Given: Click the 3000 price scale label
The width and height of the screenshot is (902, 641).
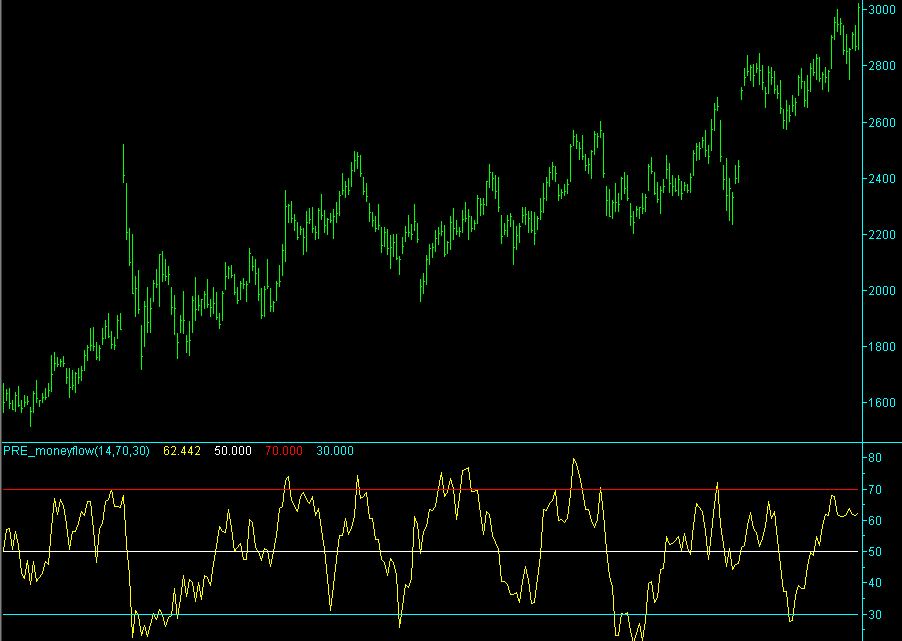Looking at the screenshot, I should (884, 9).
